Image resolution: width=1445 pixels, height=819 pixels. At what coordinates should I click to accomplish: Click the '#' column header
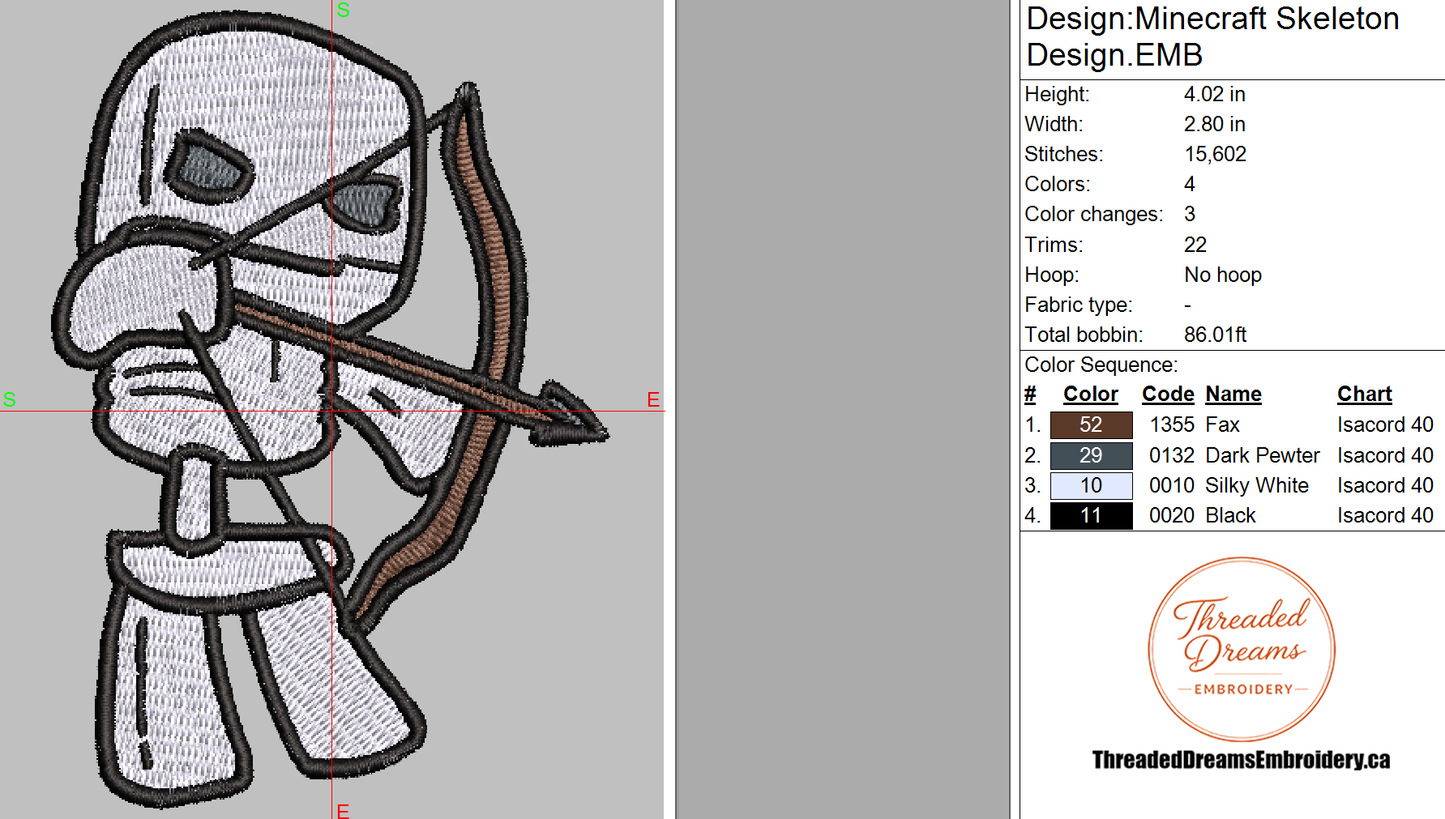tap(1031, 394)
